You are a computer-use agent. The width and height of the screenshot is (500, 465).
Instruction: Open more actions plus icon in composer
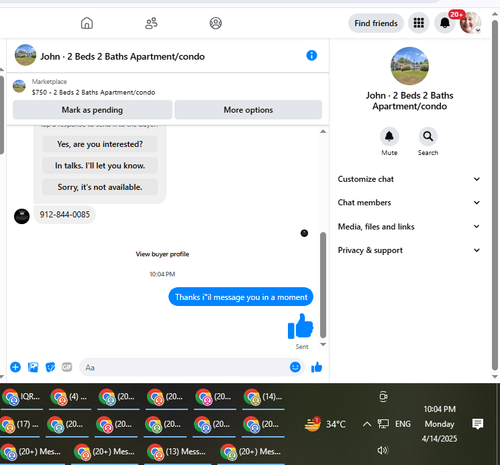point(15,367)
